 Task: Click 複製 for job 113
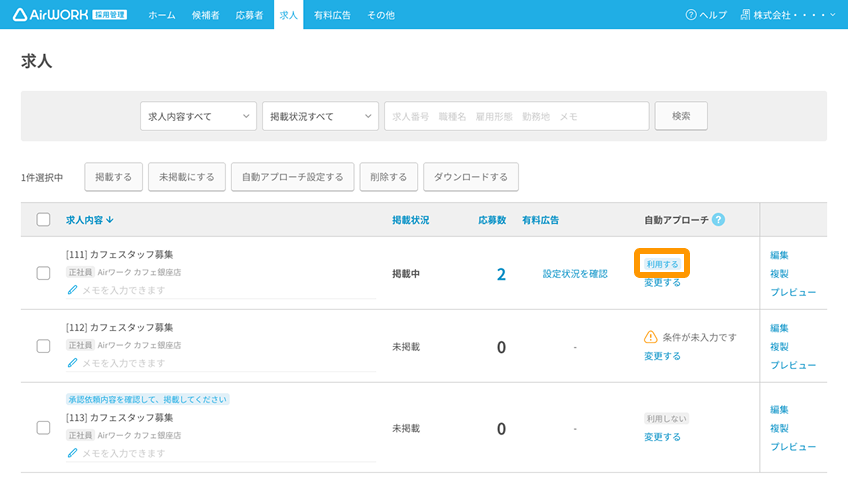(779, 428)
